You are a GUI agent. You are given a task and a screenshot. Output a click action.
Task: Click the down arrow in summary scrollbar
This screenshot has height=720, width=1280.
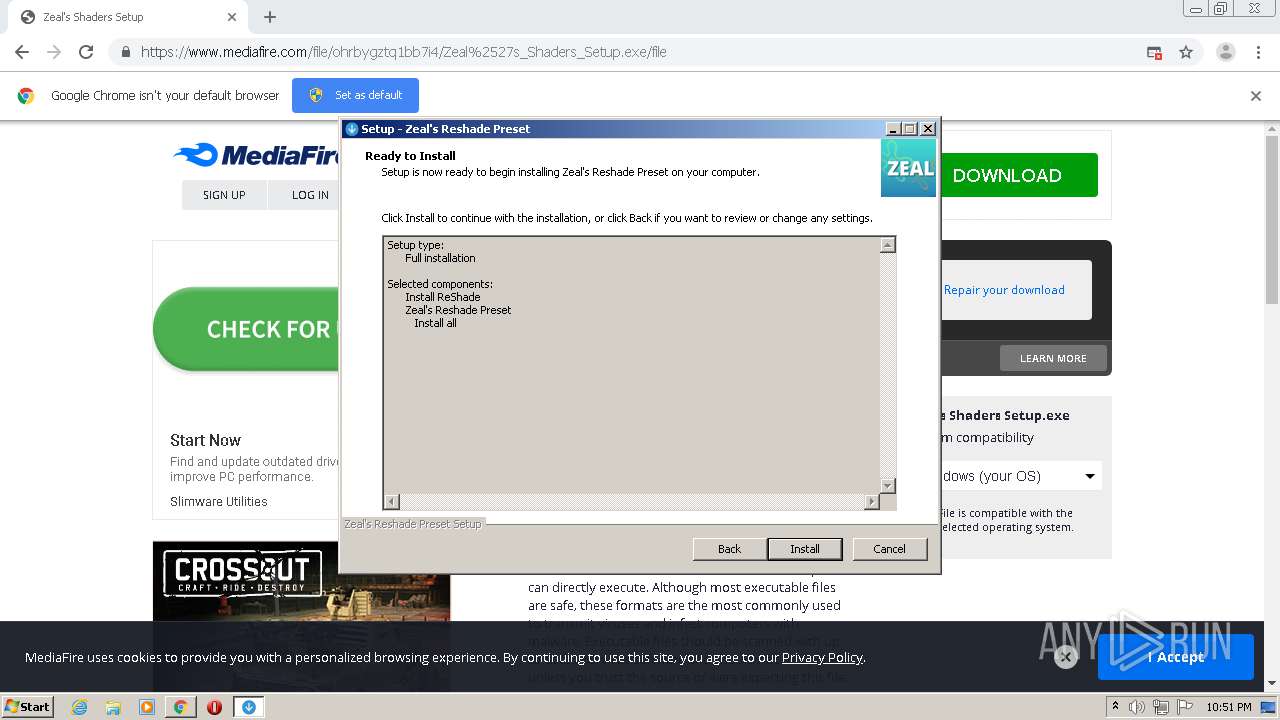coord(887,485)
